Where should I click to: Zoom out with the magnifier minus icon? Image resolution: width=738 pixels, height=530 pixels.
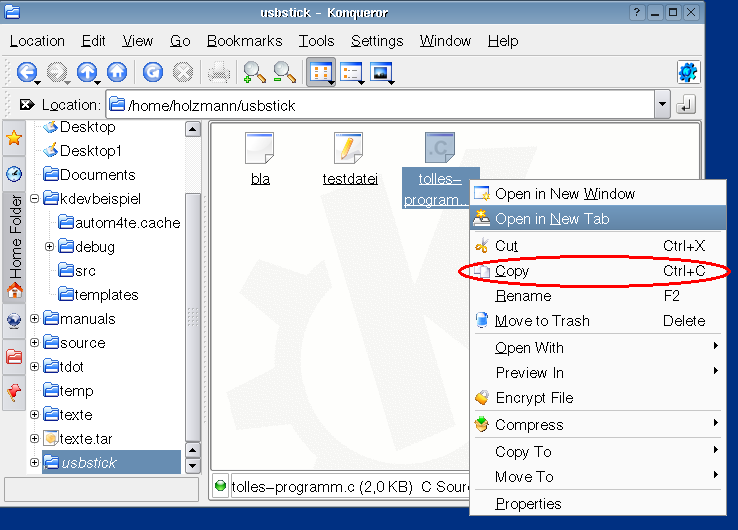(284, 72)
